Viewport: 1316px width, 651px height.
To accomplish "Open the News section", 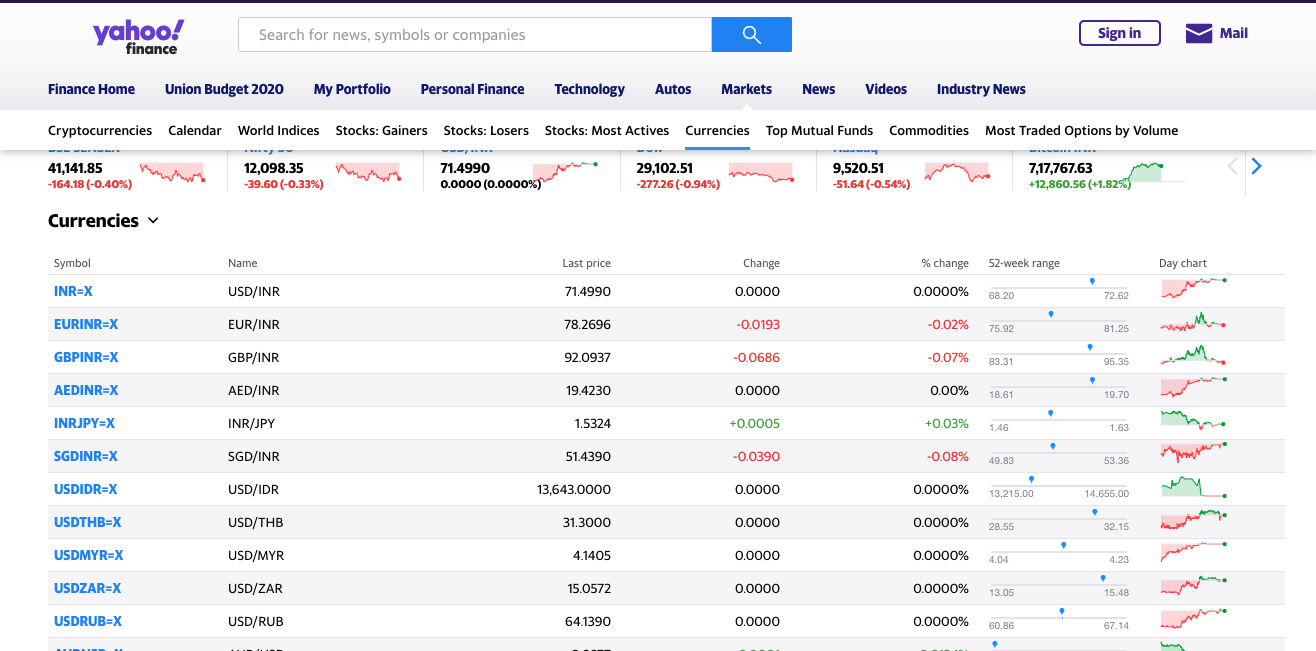I will (x=818, y=89).
